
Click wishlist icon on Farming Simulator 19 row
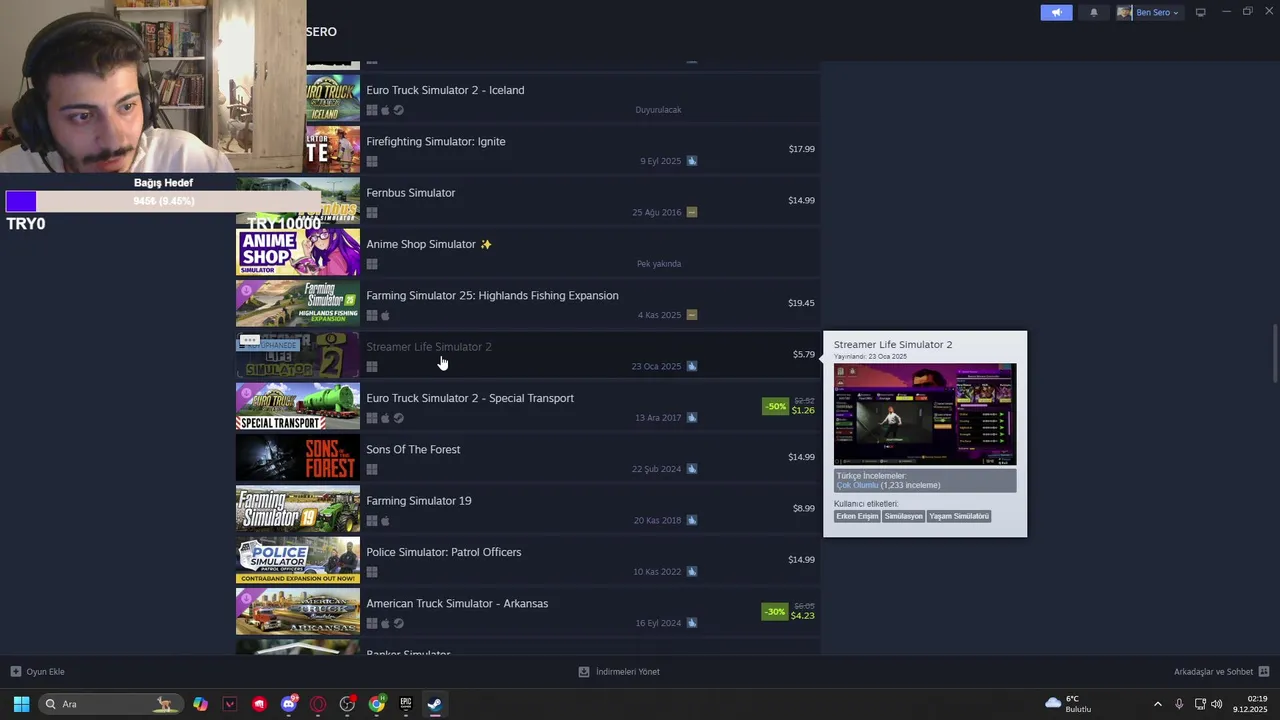(692, 520)
